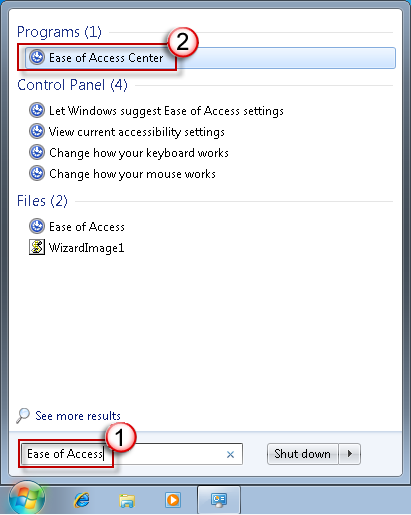The image size is (411, 515).
Task: Clear the search text with the X
Action: pos(230,454)
